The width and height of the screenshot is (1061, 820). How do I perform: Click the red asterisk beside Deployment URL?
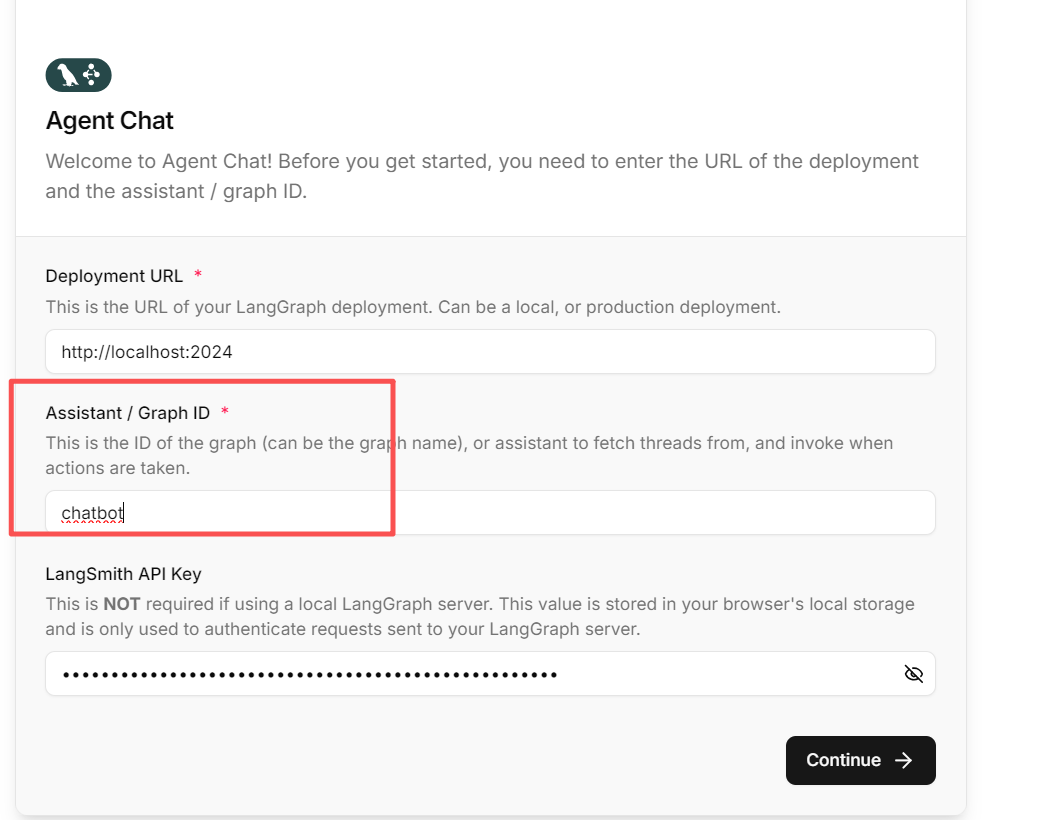(198, 275)
